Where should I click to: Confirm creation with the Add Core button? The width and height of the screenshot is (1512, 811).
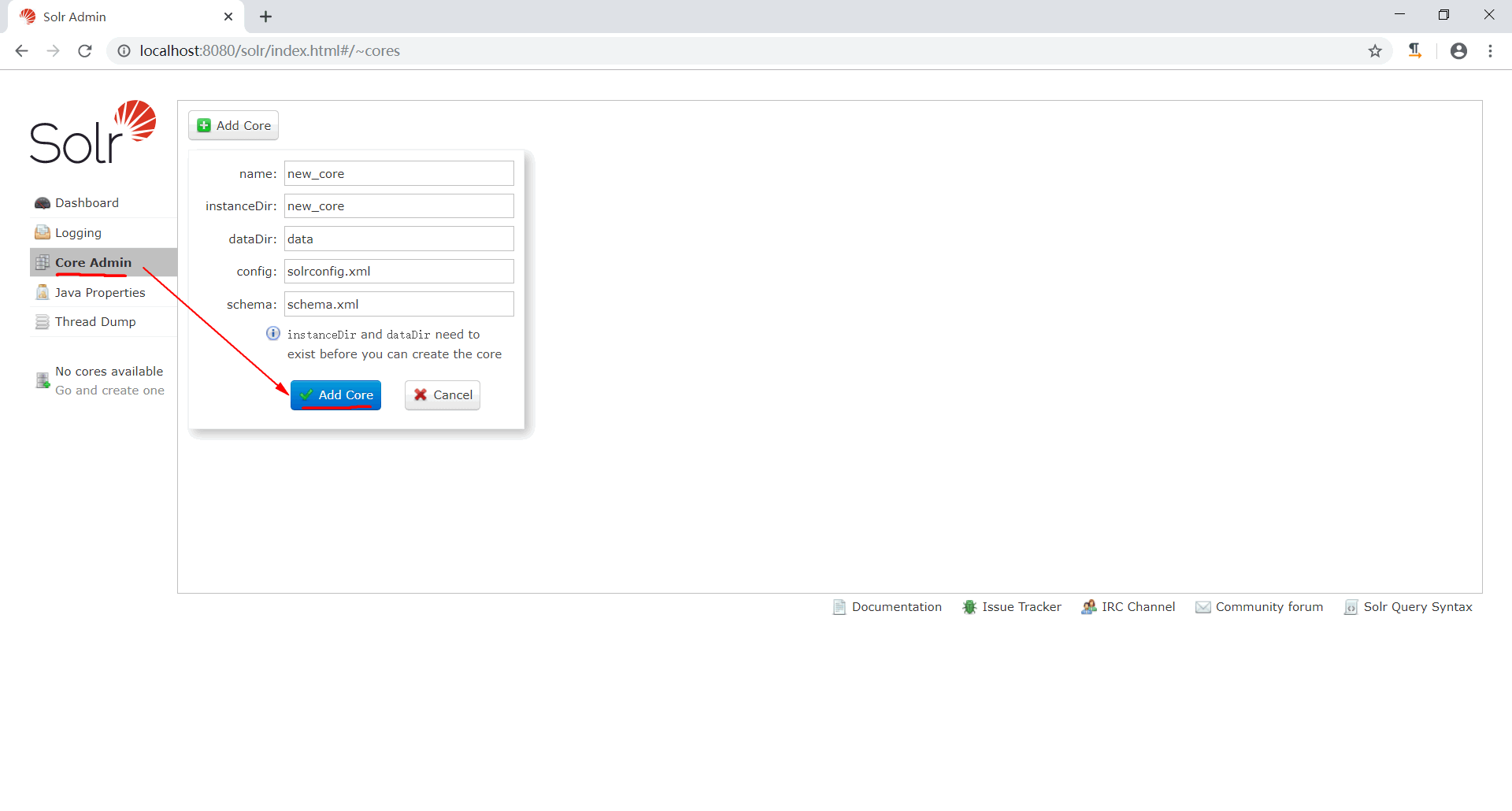(335, 394)
